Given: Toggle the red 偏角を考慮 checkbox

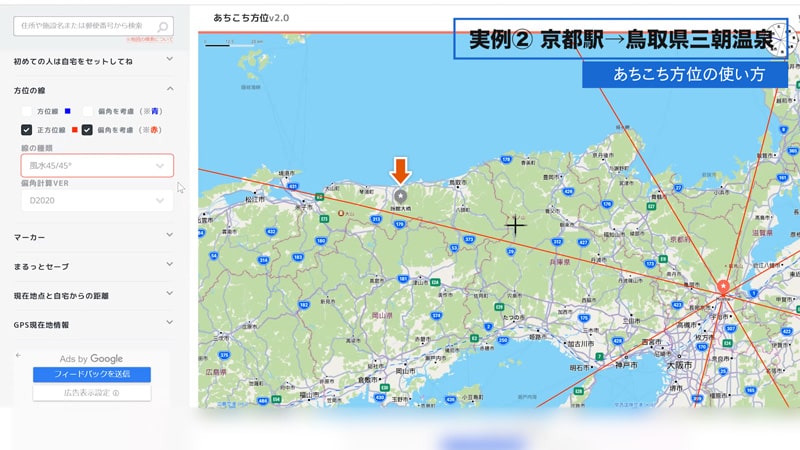Looking at the screenshot, I should point(88,130).
